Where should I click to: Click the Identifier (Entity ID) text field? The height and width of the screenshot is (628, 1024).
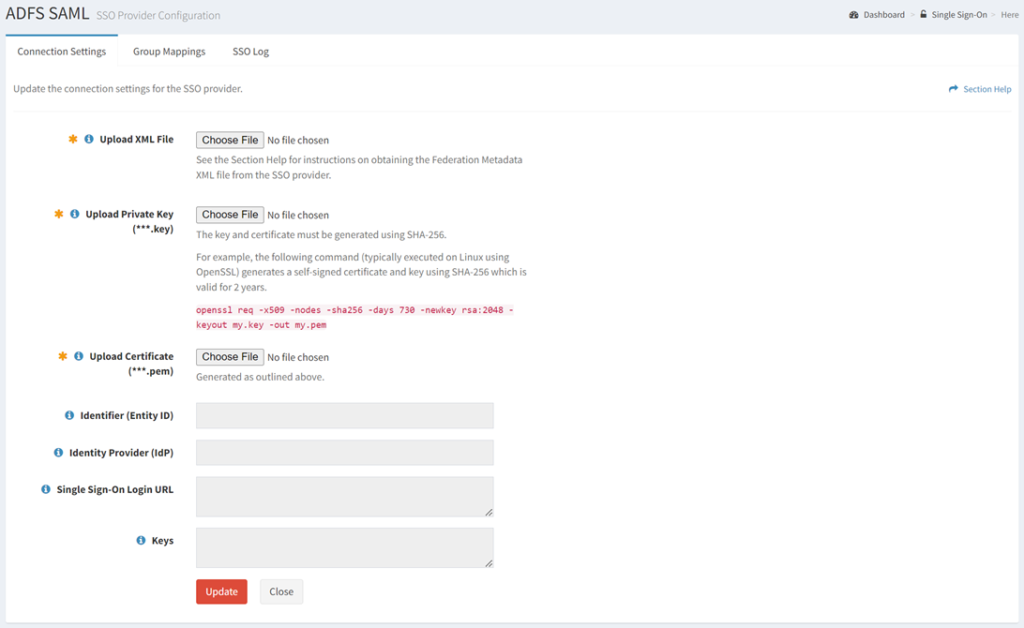coord(344,415)
